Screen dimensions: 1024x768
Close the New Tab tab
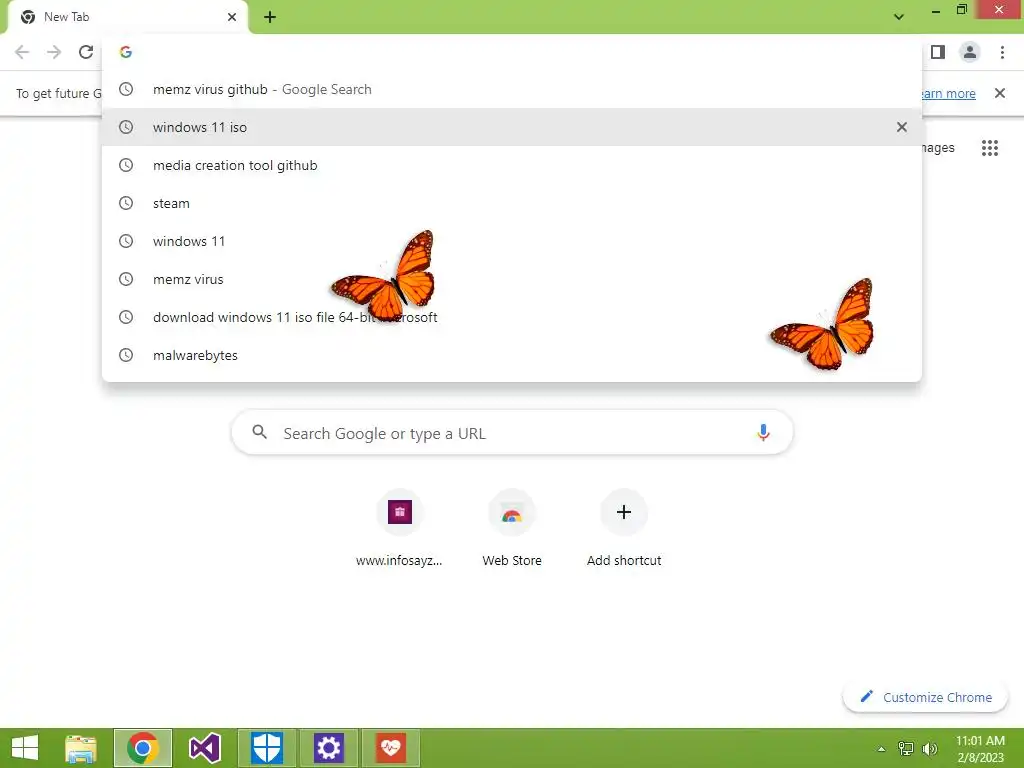coord(232,17)
